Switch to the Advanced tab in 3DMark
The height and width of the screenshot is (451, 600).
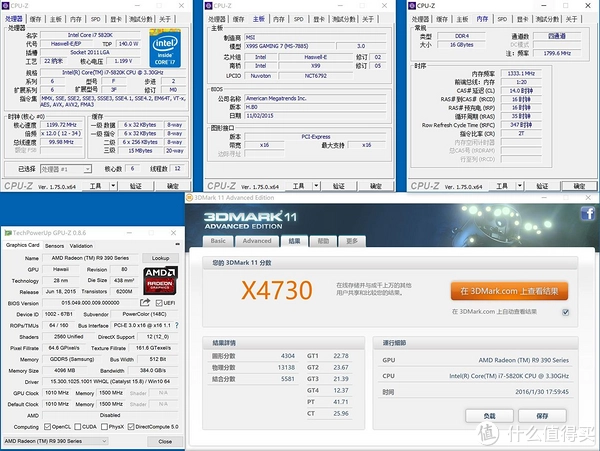(257, 241)
